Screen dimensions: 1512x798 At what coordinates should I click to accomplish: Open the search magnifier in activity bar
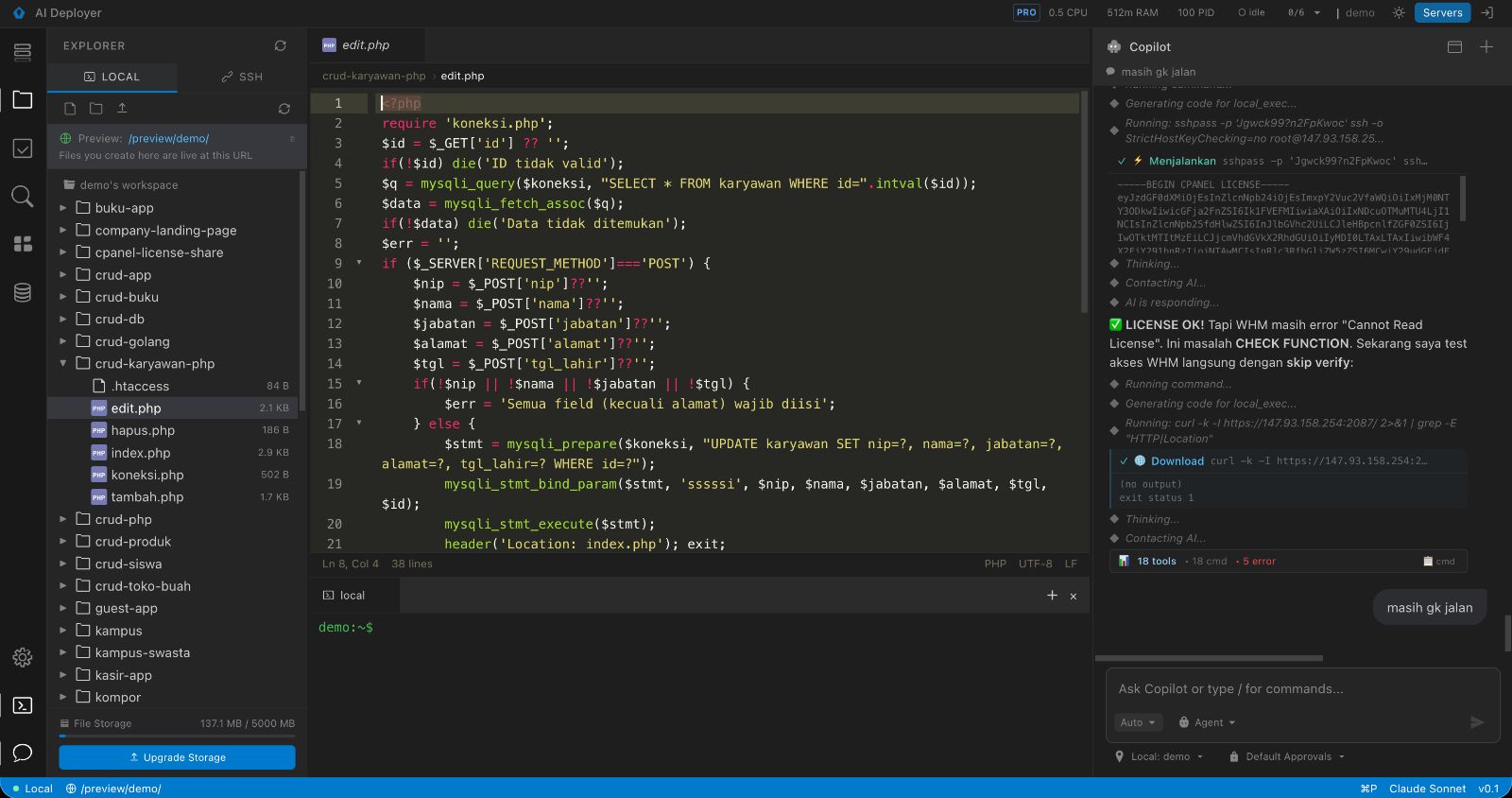[x=23, y=196]
